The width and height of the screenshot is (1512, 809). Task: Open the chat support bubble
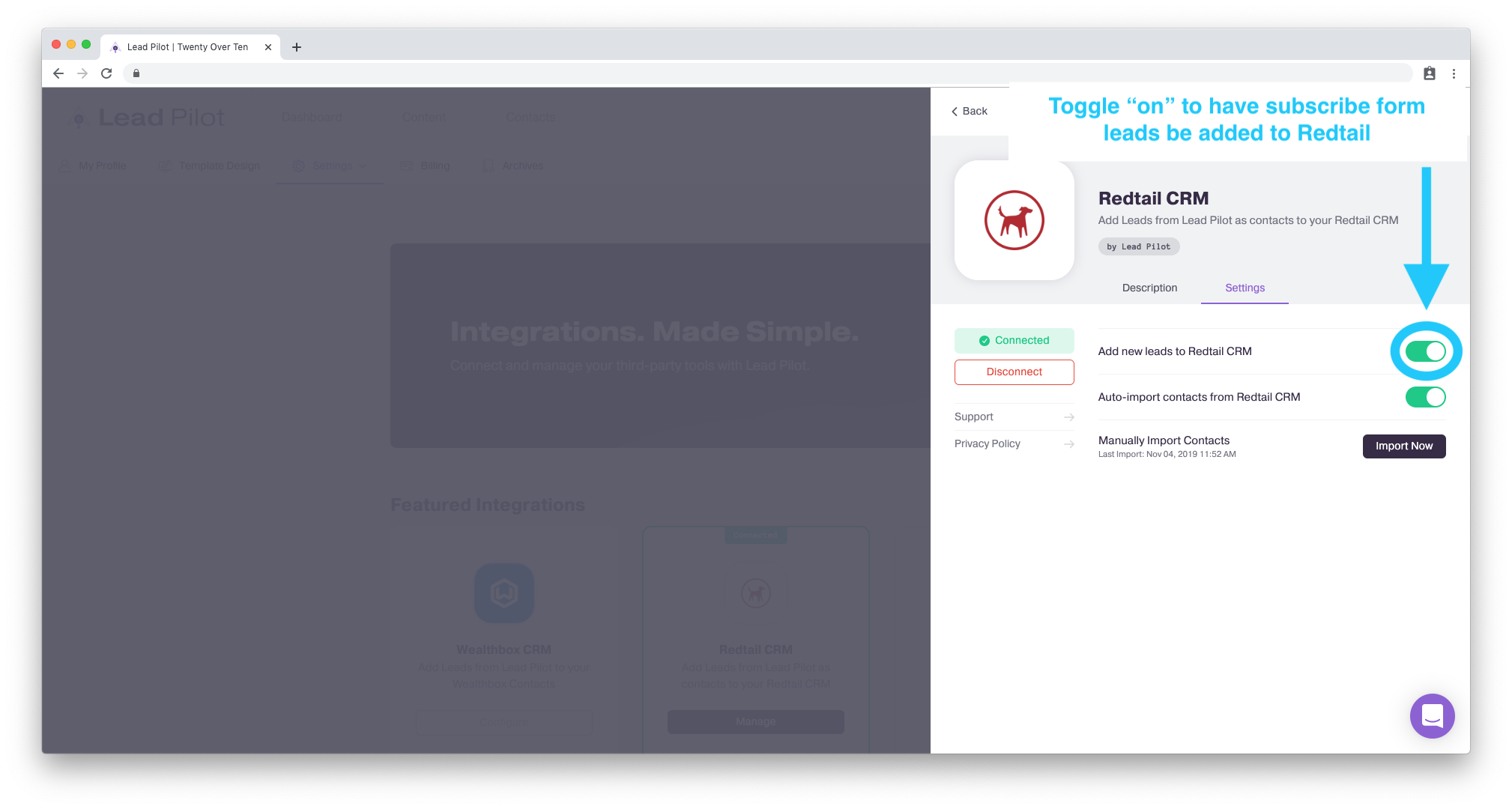pyautogui.click(x=1433, y=716)
